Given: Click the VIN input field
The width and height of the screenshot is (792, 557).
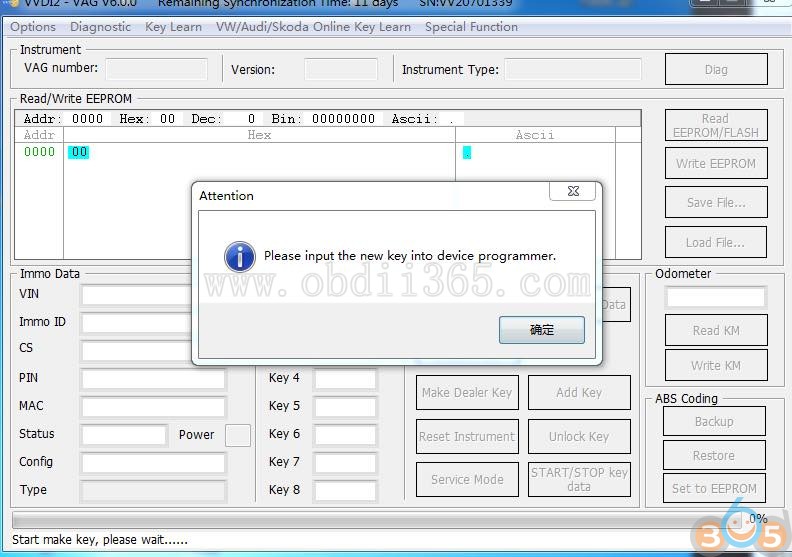Looking at the screenshot, I should (136, 295).
